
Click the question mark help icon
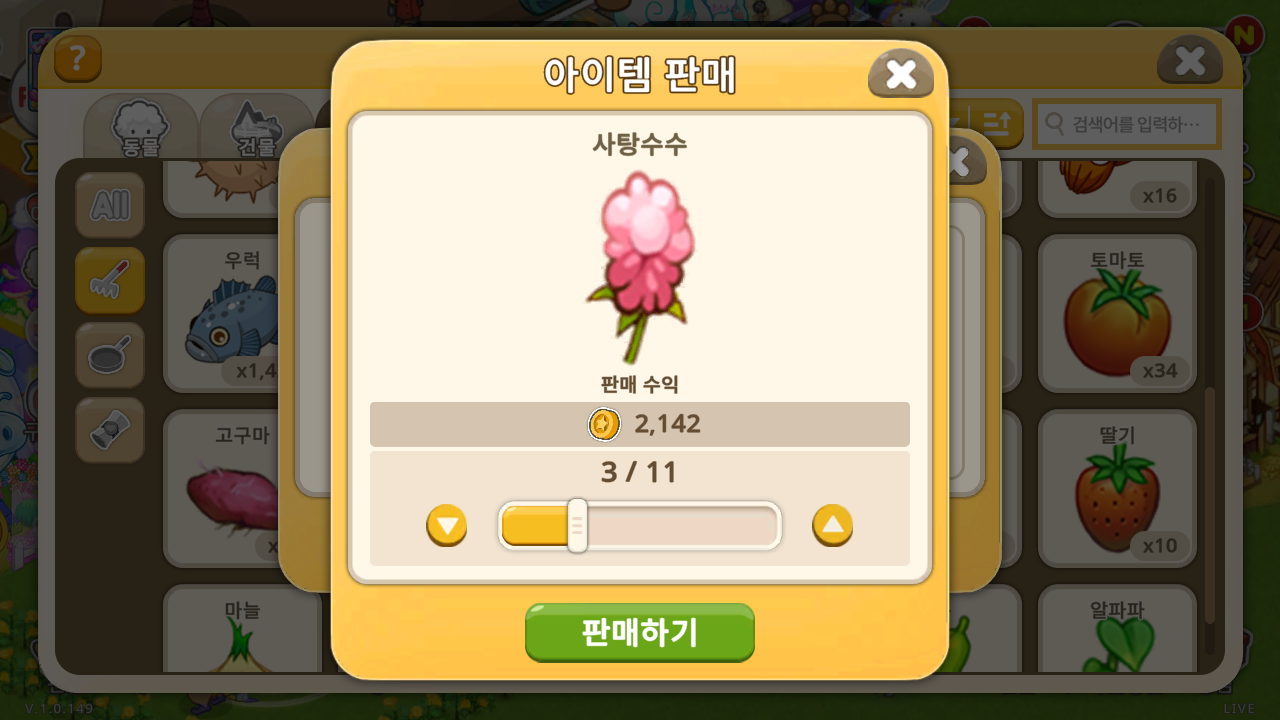pos(78,59)
